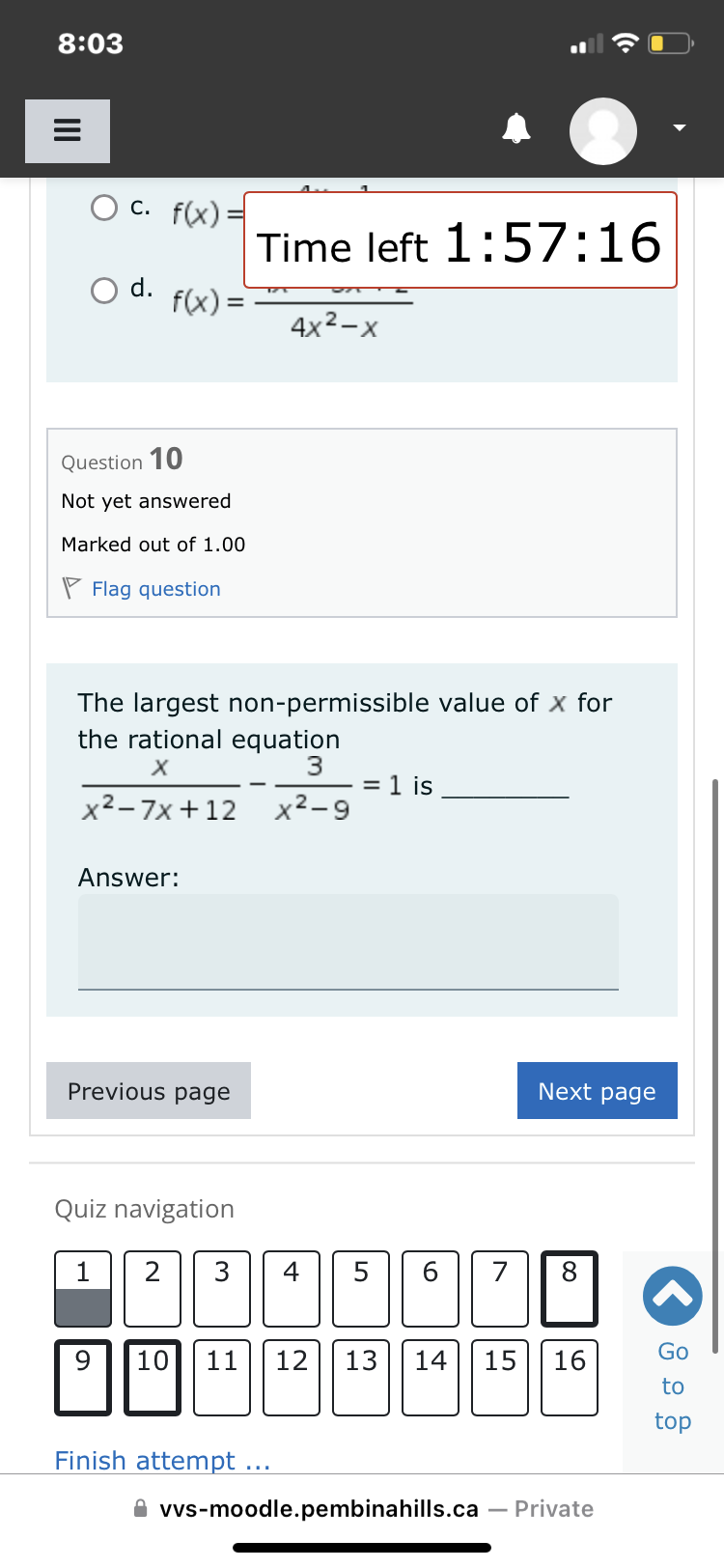Tap the battery indicator in the status bar
This screenshot has height=1568, width=724.
point(668,42)
